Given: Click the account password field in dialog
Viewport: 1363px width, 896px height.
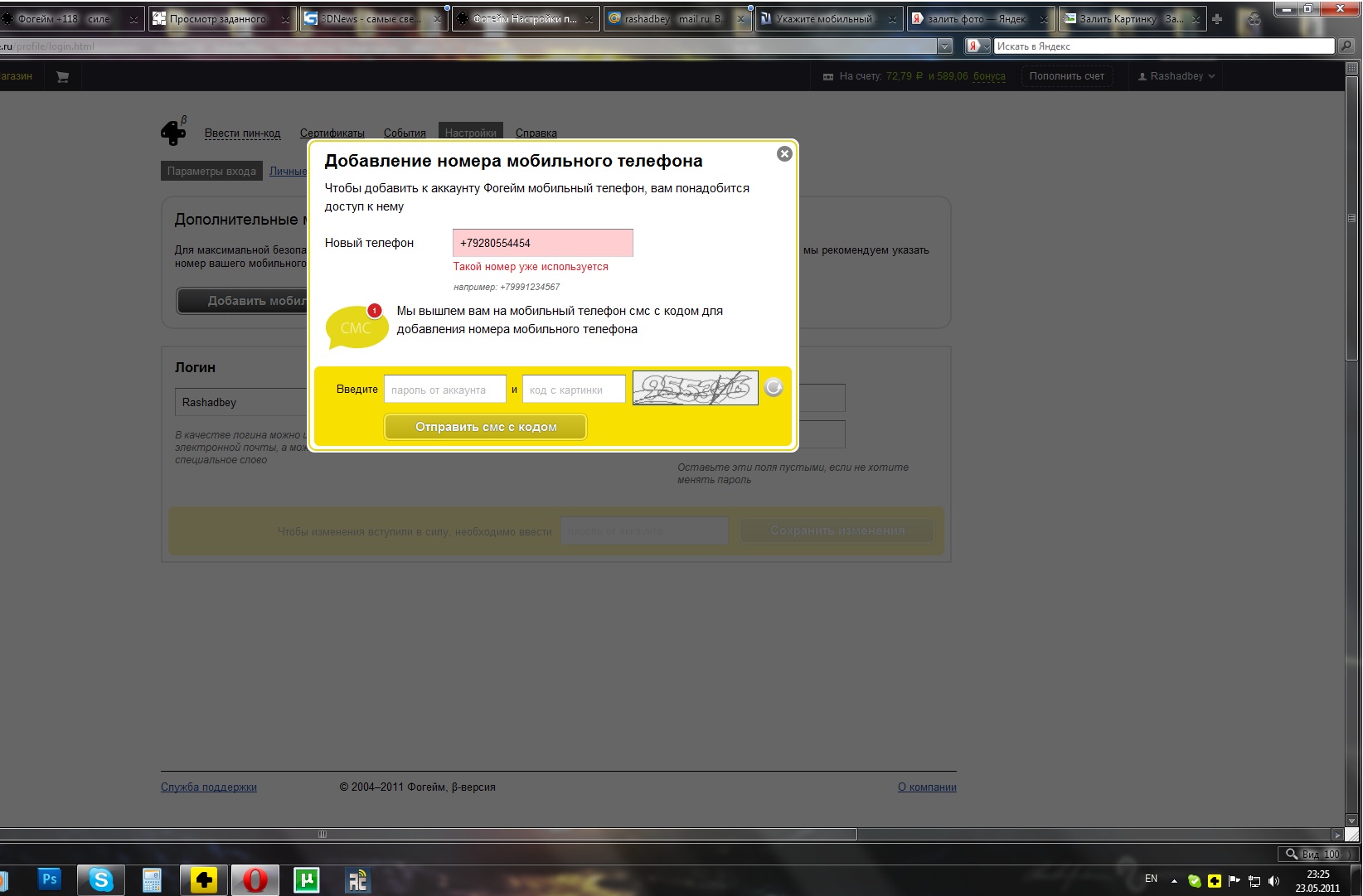Looking at the screenshot, I should click(445, 390).
